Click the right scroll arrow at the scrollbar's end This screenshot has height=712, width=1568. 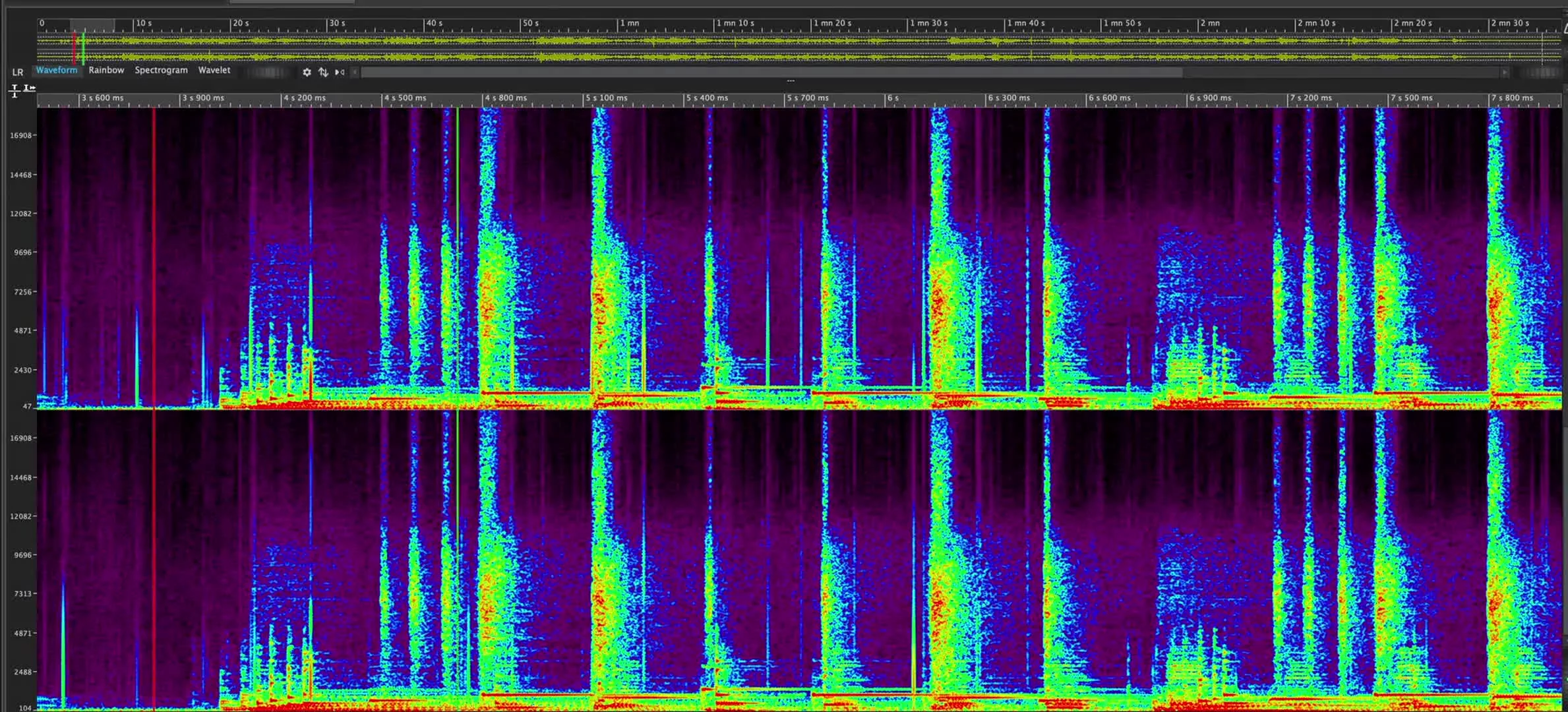tap(1507, 73)
